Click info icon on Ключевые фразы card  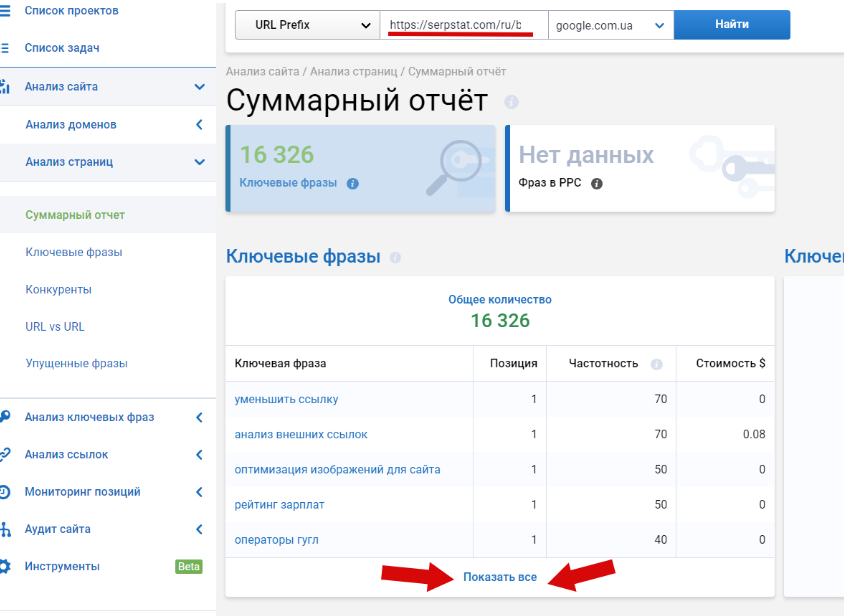click(x=353, y=184)
